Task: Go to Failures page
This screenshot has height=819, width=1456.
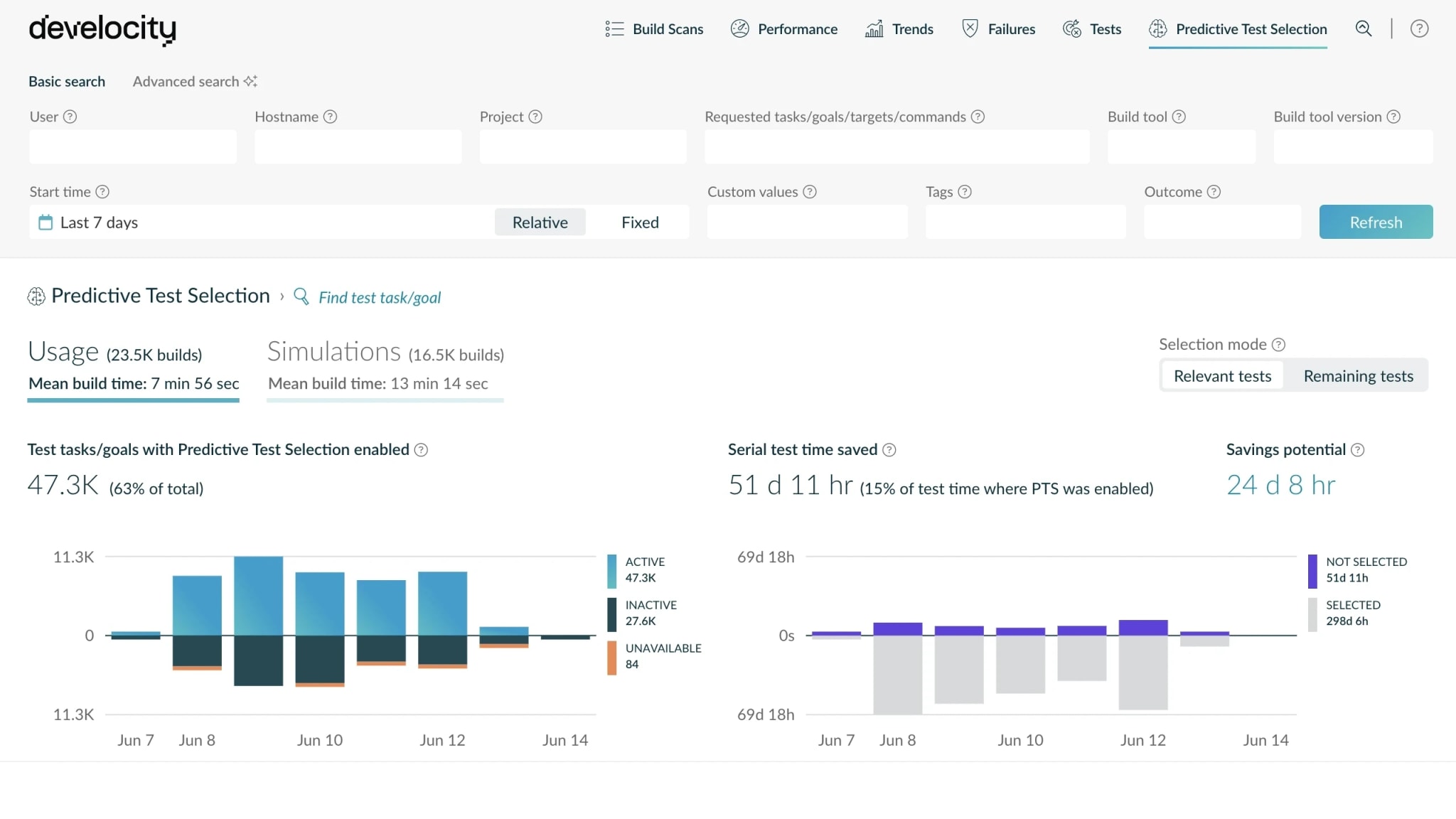Action: tap(998, 29)
